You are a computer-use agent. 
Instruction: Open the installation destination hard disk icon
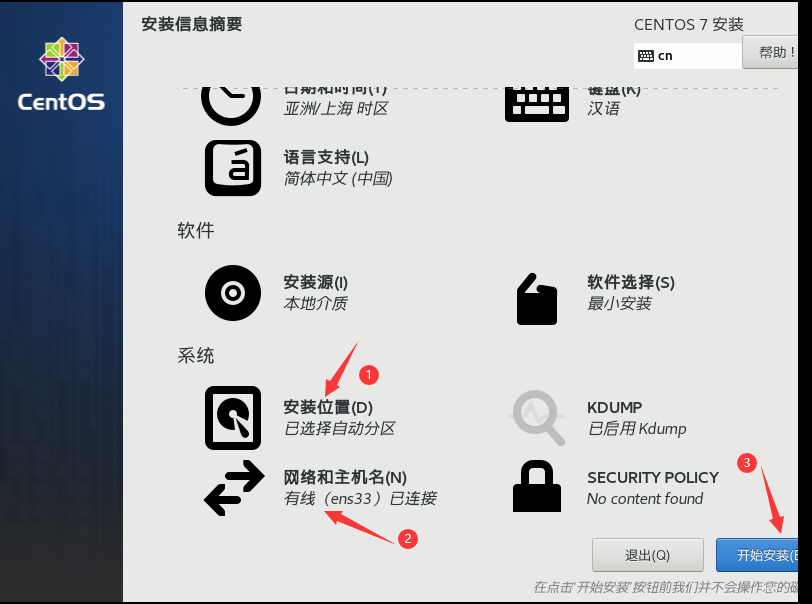(x=233, y=418)
